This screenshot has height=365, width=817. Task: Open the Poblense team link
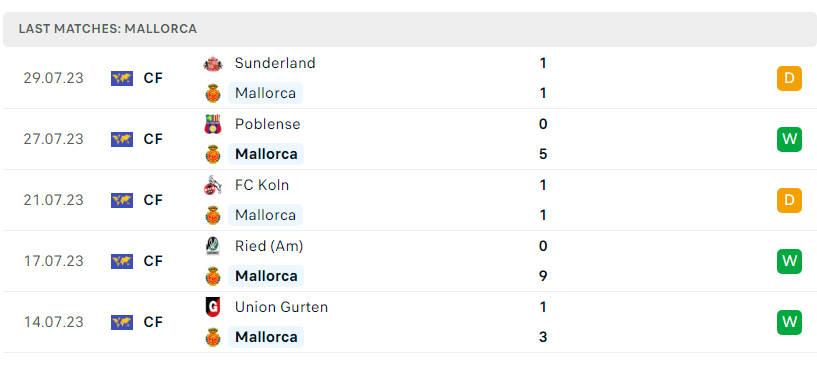pyautogui.click(x=267, y=124)
